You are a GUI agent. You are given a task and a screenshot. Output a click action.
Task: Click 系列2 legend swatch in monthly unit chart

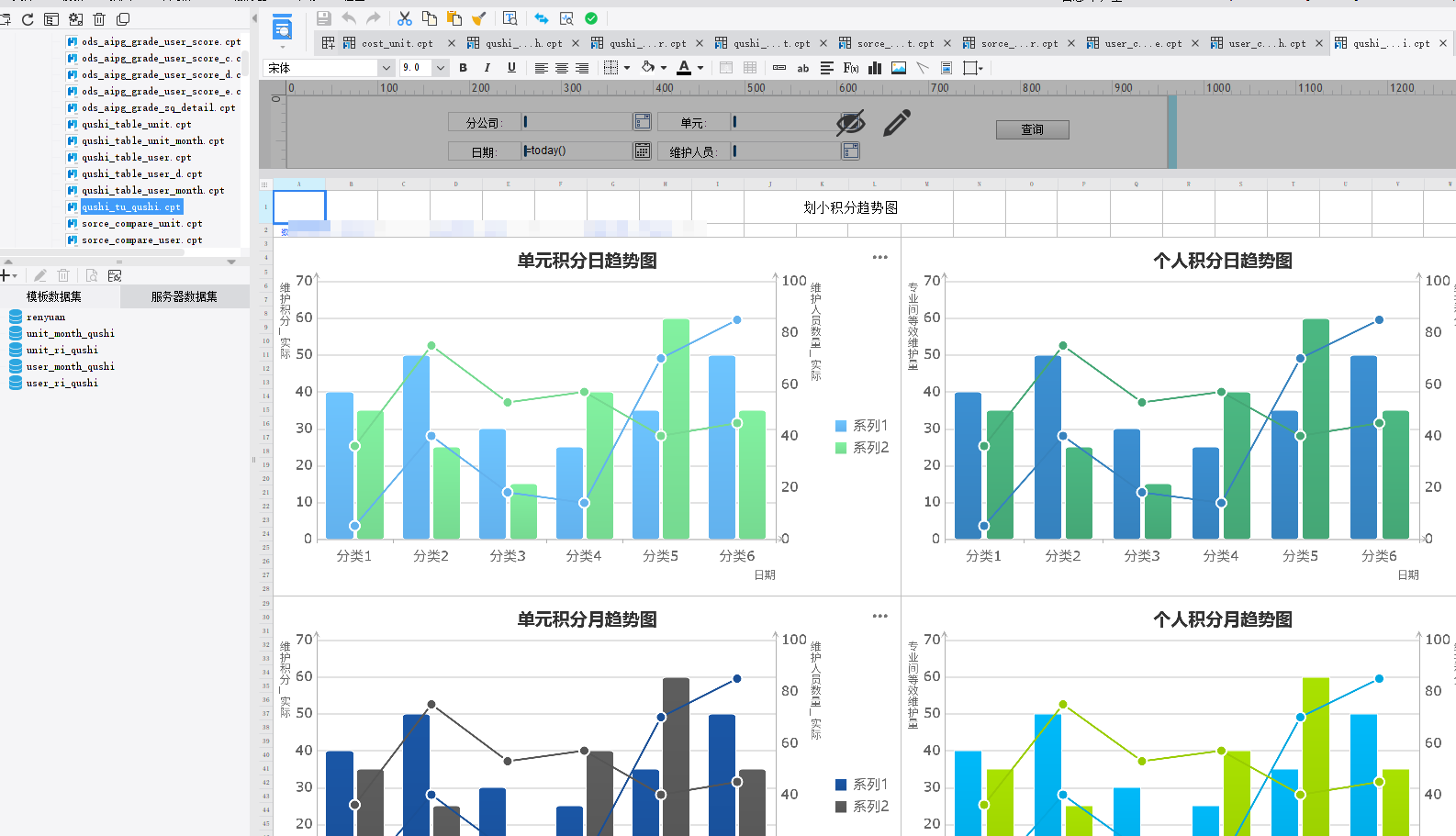(x=841, y=807)
